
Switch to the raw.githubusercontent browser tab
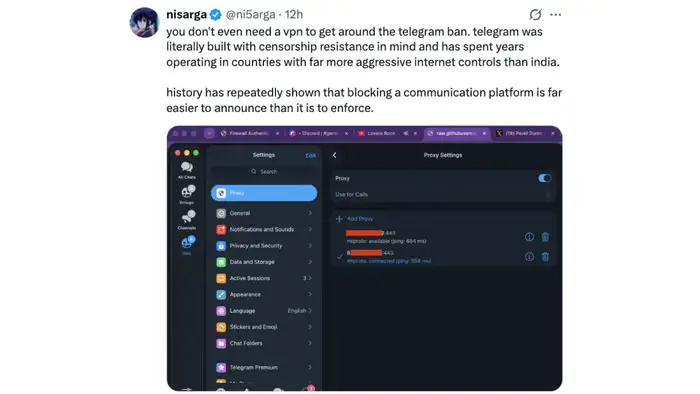(x=456, y=133)
